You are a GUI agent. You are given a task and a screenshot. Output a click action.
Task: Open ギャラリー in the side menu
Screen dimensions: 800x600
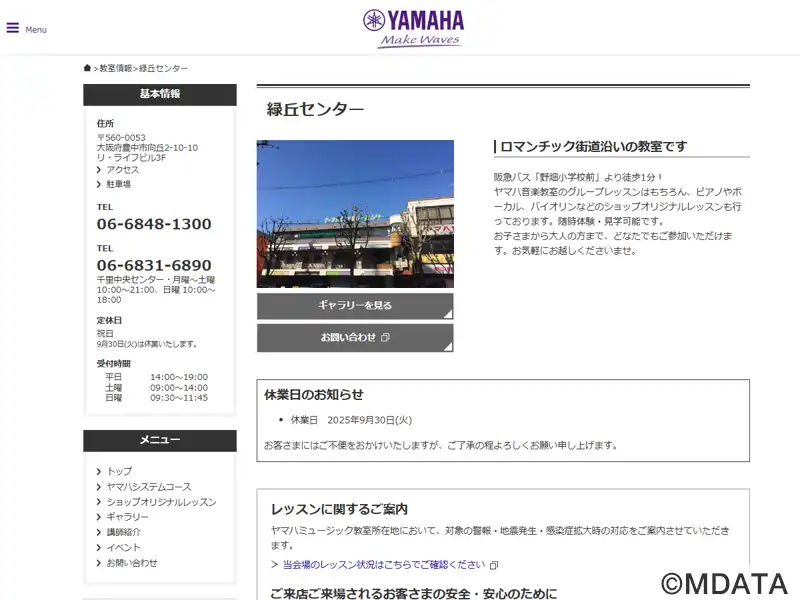click(x=127, y=517)
